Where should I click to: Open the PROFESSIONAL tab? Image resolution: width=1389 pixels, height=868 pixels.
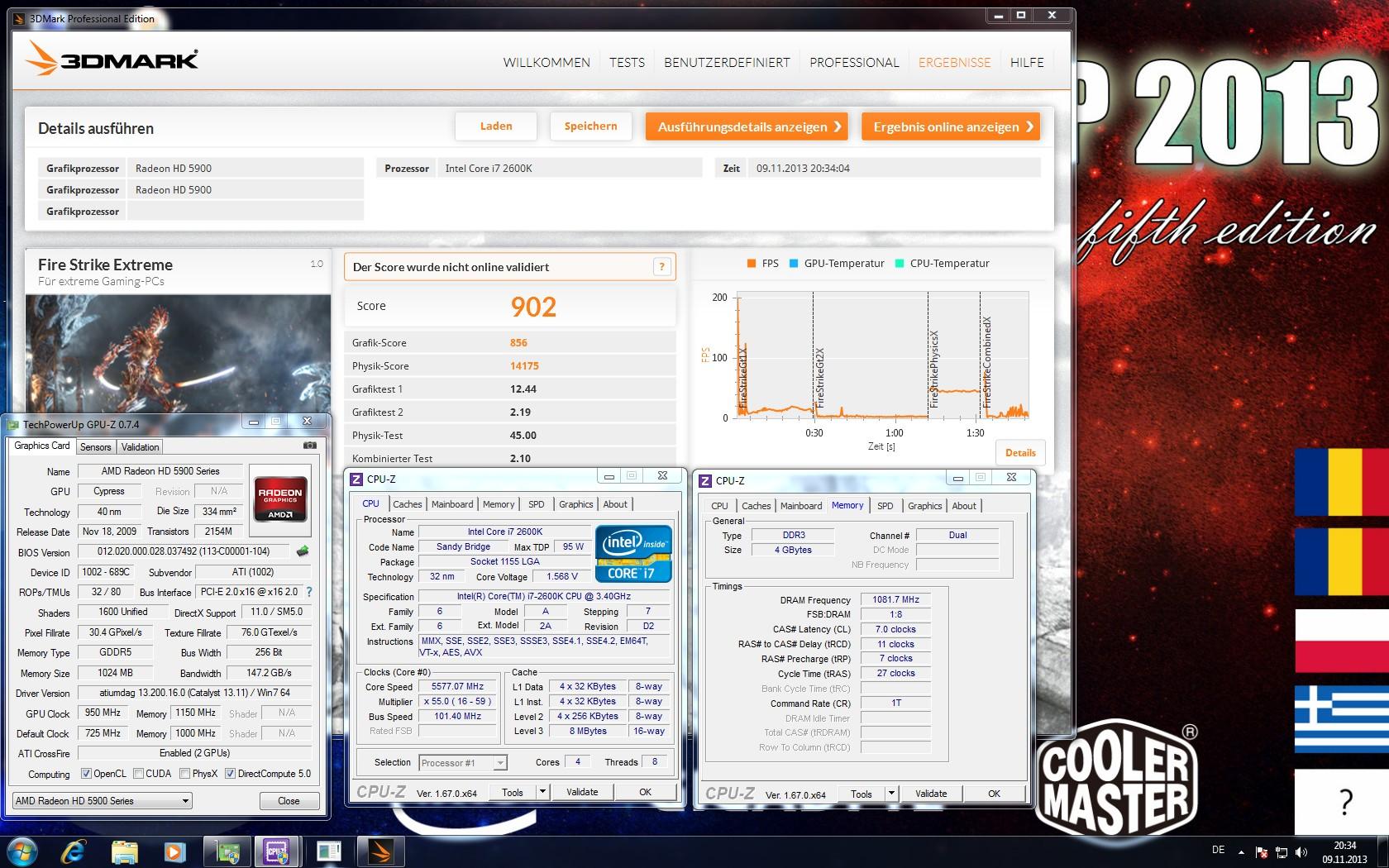[854, 62]
